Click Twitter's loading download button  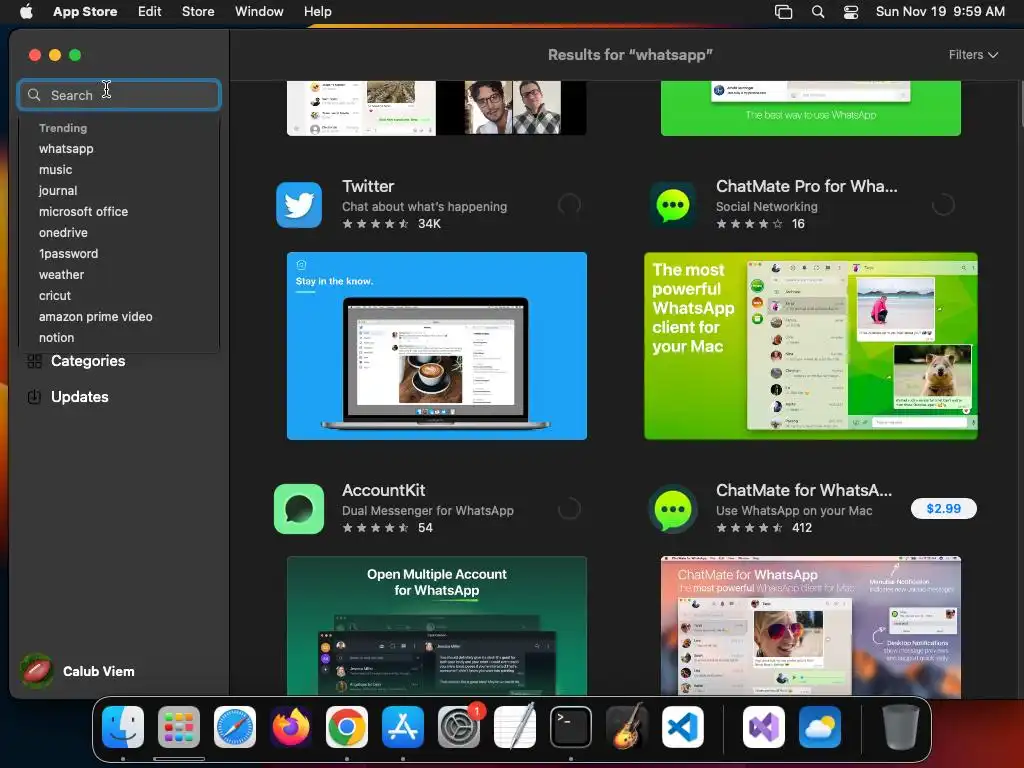(x=569, y=205)
